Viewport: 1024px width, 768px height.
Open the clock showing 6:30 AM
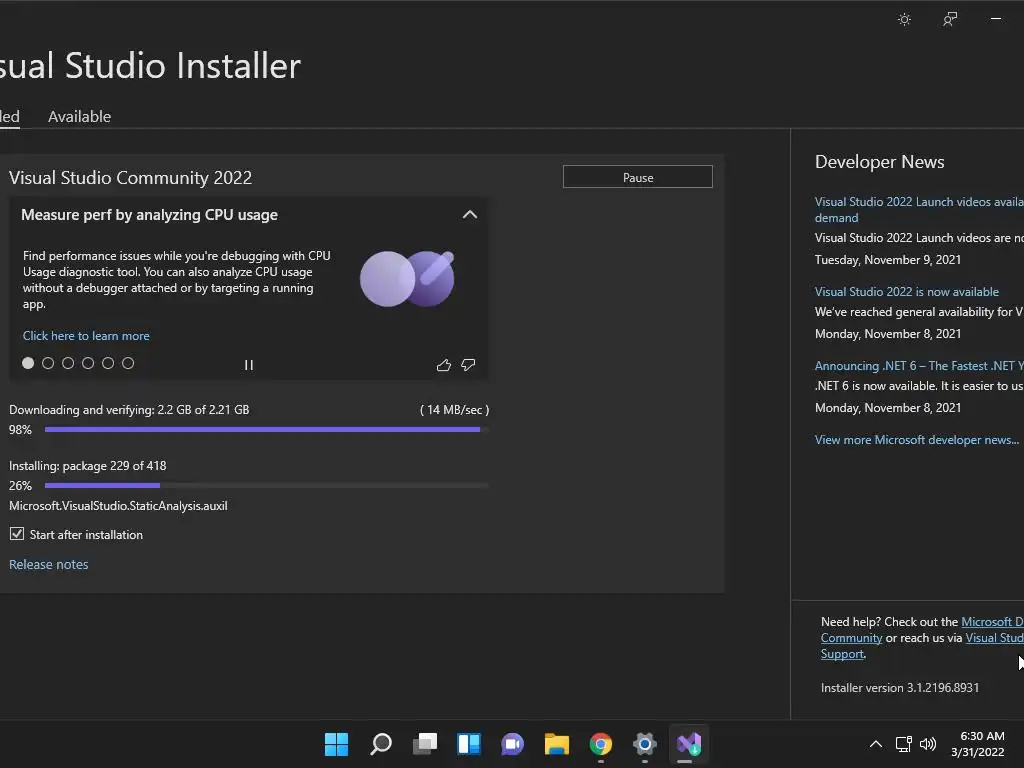tap(978, 744)
